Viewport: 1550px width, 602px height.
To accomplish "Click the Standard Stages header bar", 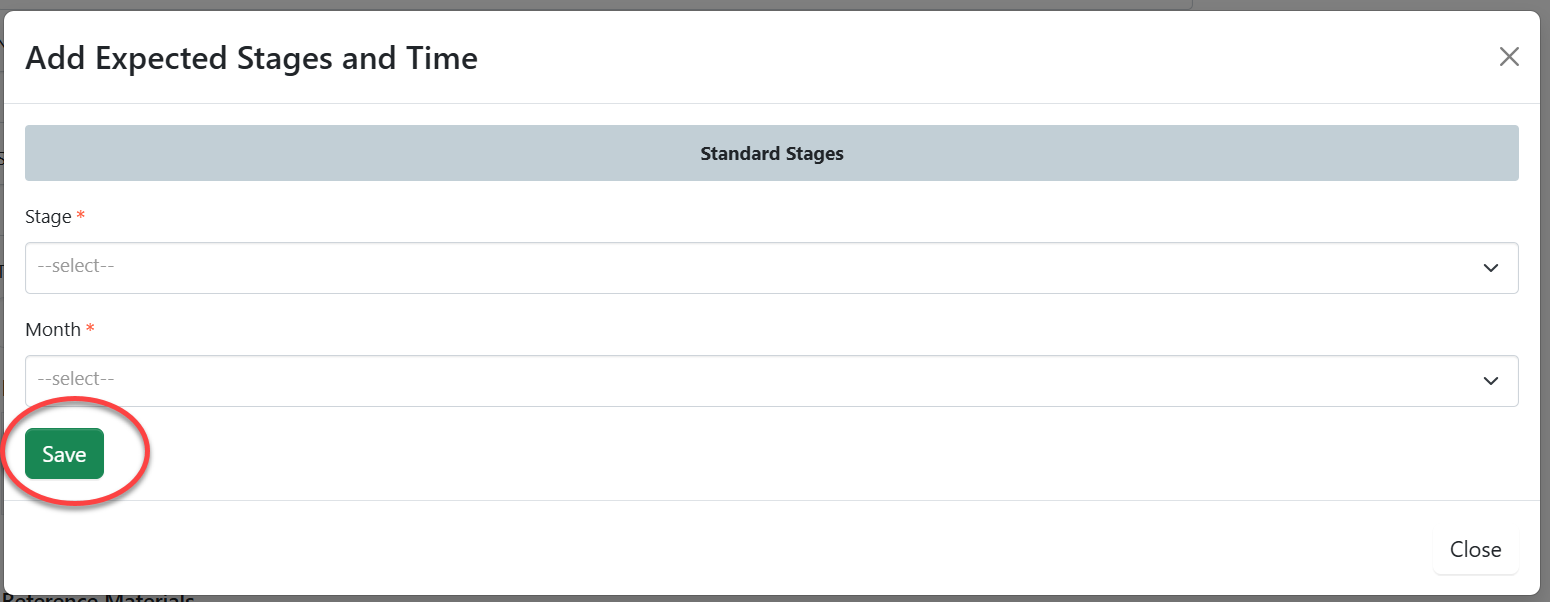I will (x=400, y=153).
